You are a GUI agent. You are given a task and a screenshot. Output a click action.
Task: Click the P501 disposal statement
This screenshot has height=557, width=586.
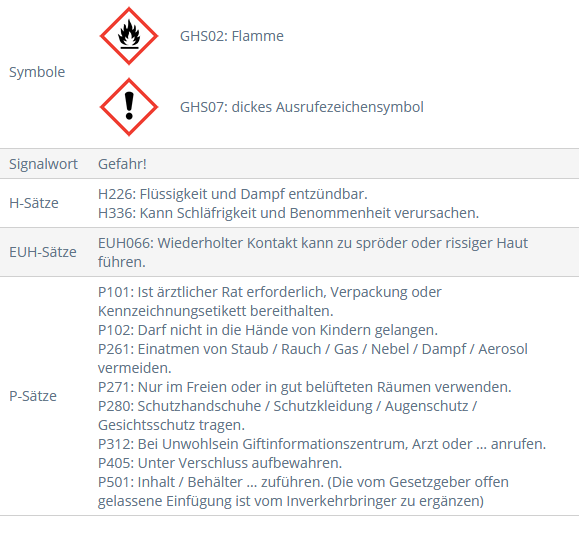tap(303, 491)
